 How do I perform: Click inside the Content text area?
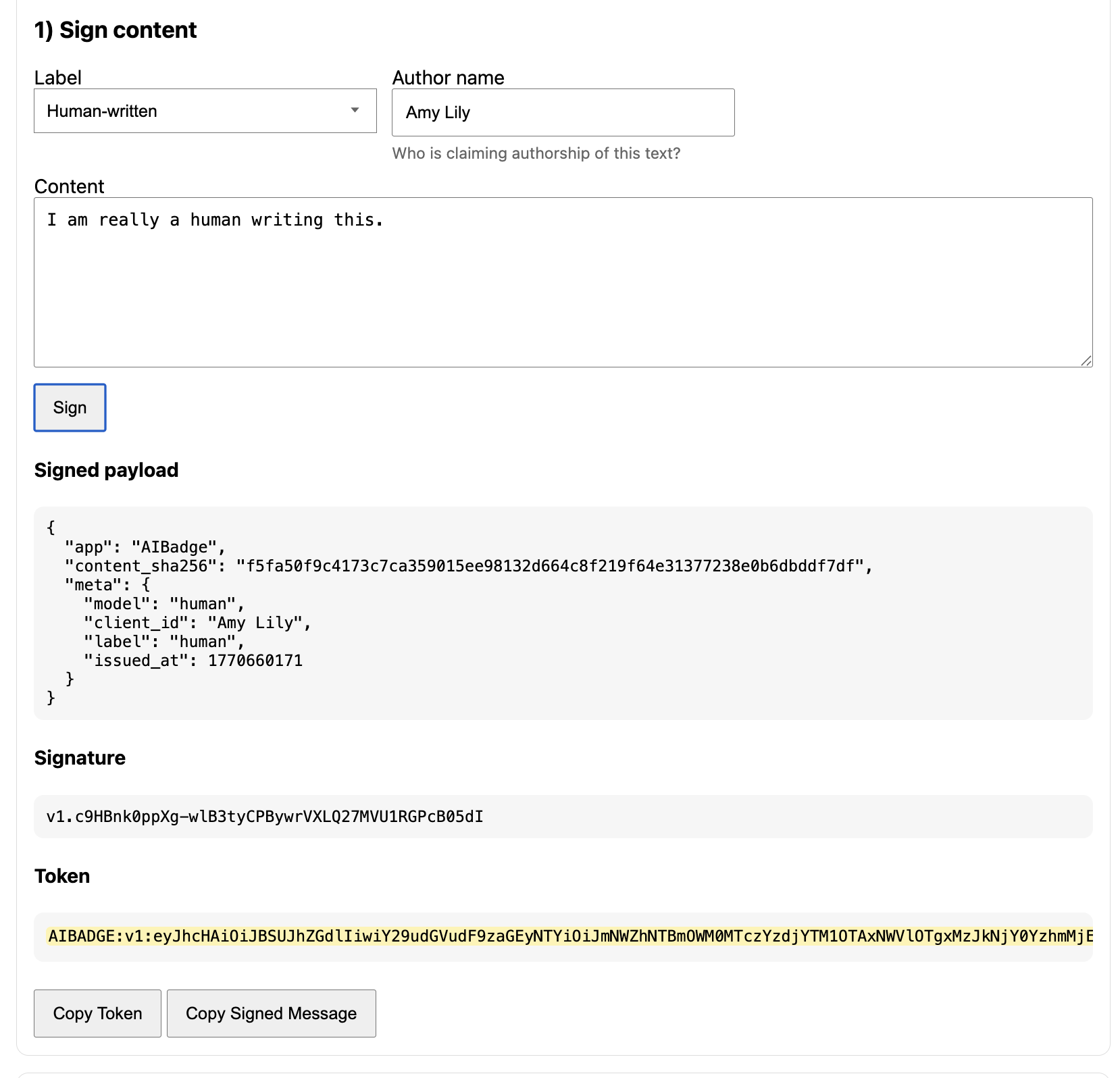pos(563,282)
